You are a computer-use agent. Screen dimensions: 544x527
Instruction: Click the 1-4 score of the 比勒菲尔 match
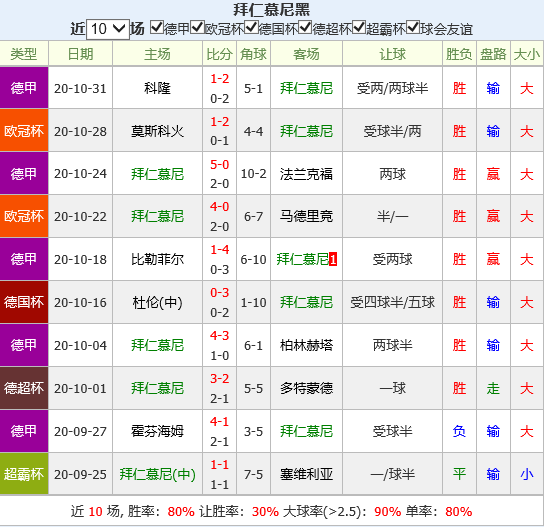coord(220,250)
